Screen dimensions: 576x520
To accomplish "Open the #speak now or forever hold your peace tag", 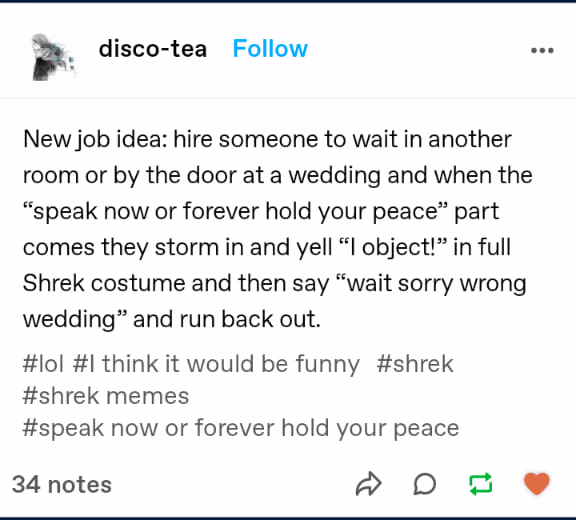I will click(x=241, y=428).
